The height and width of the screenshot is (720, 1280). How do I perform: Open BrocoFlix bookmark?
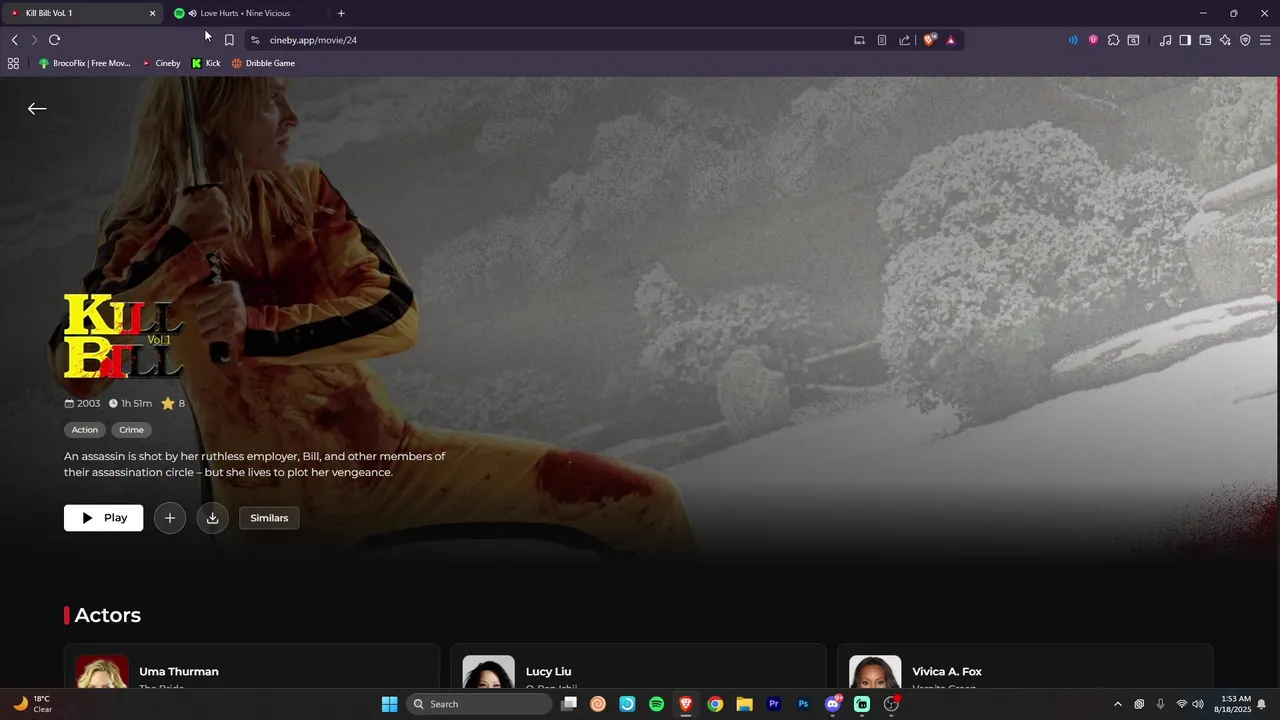(x=84, y=63)
